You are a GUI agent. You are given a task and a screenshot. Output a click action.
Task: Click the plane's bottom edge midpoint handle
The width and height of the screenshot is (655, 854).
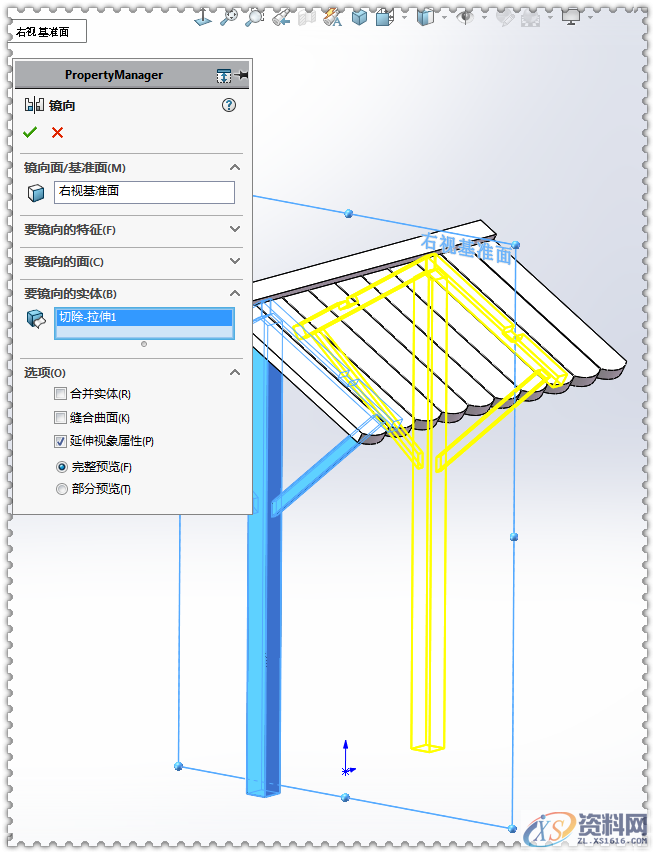coord(345,797)
